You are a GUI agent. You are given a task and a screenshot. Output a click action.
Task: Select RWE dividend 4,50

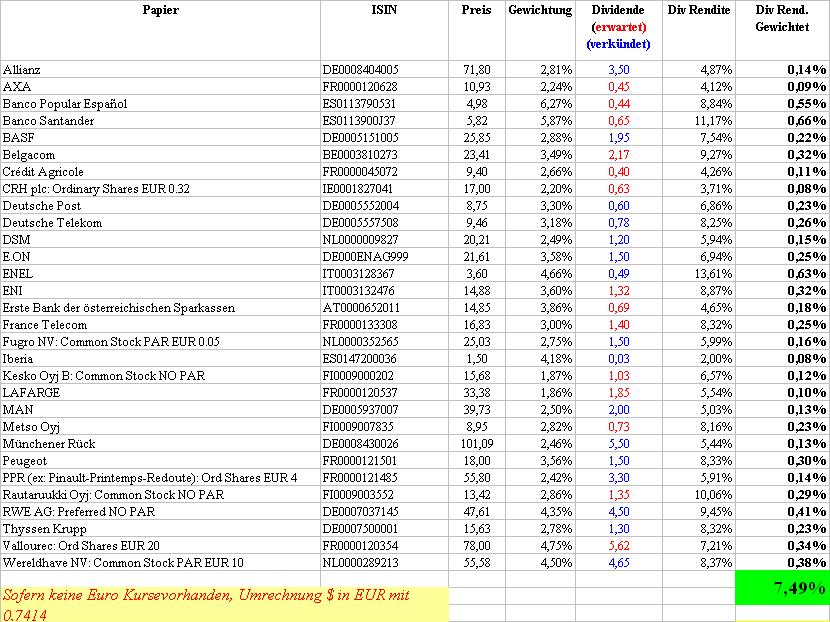click(618, 511)
